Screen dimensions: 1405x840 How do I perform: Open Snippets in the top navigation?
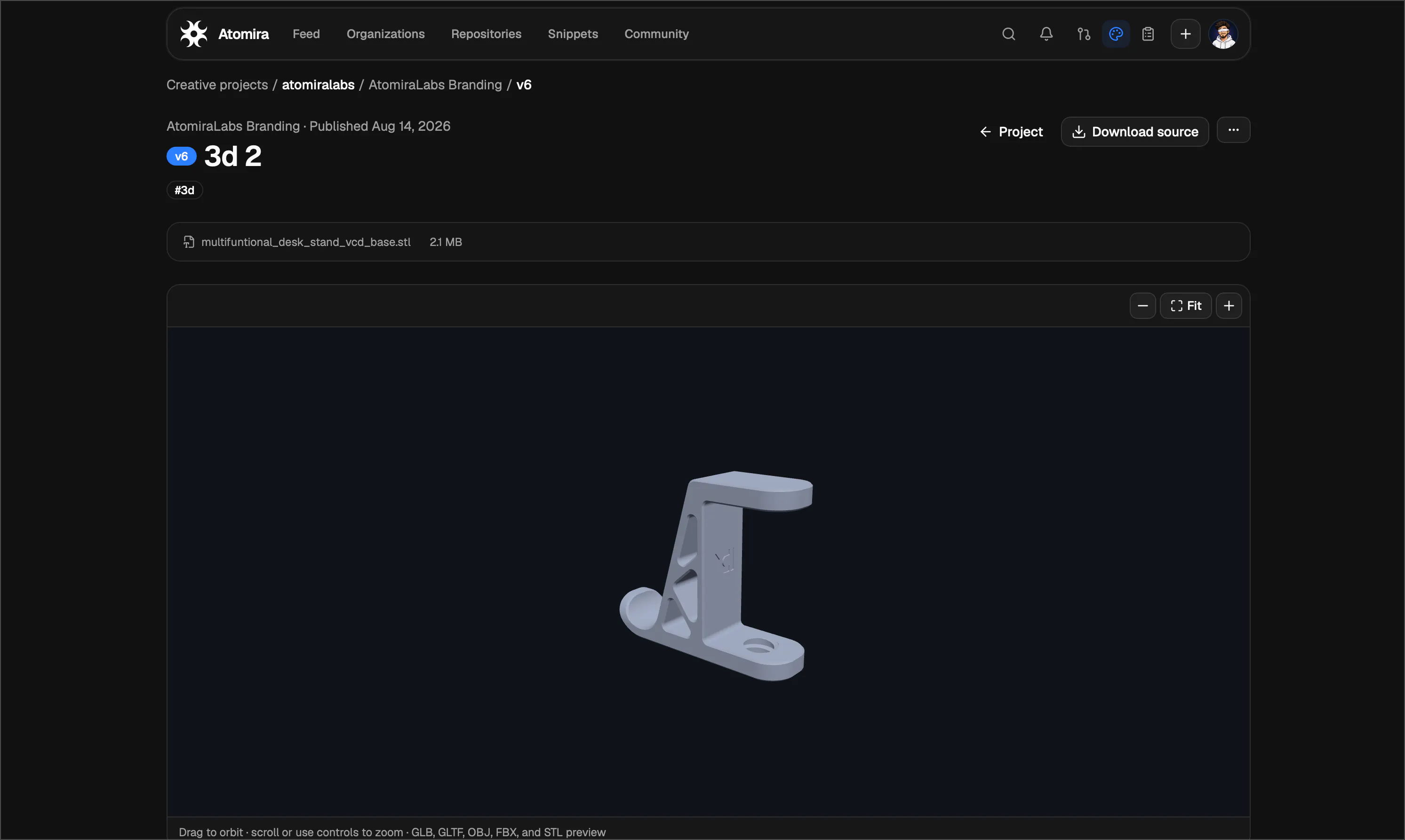click(573, 34)
